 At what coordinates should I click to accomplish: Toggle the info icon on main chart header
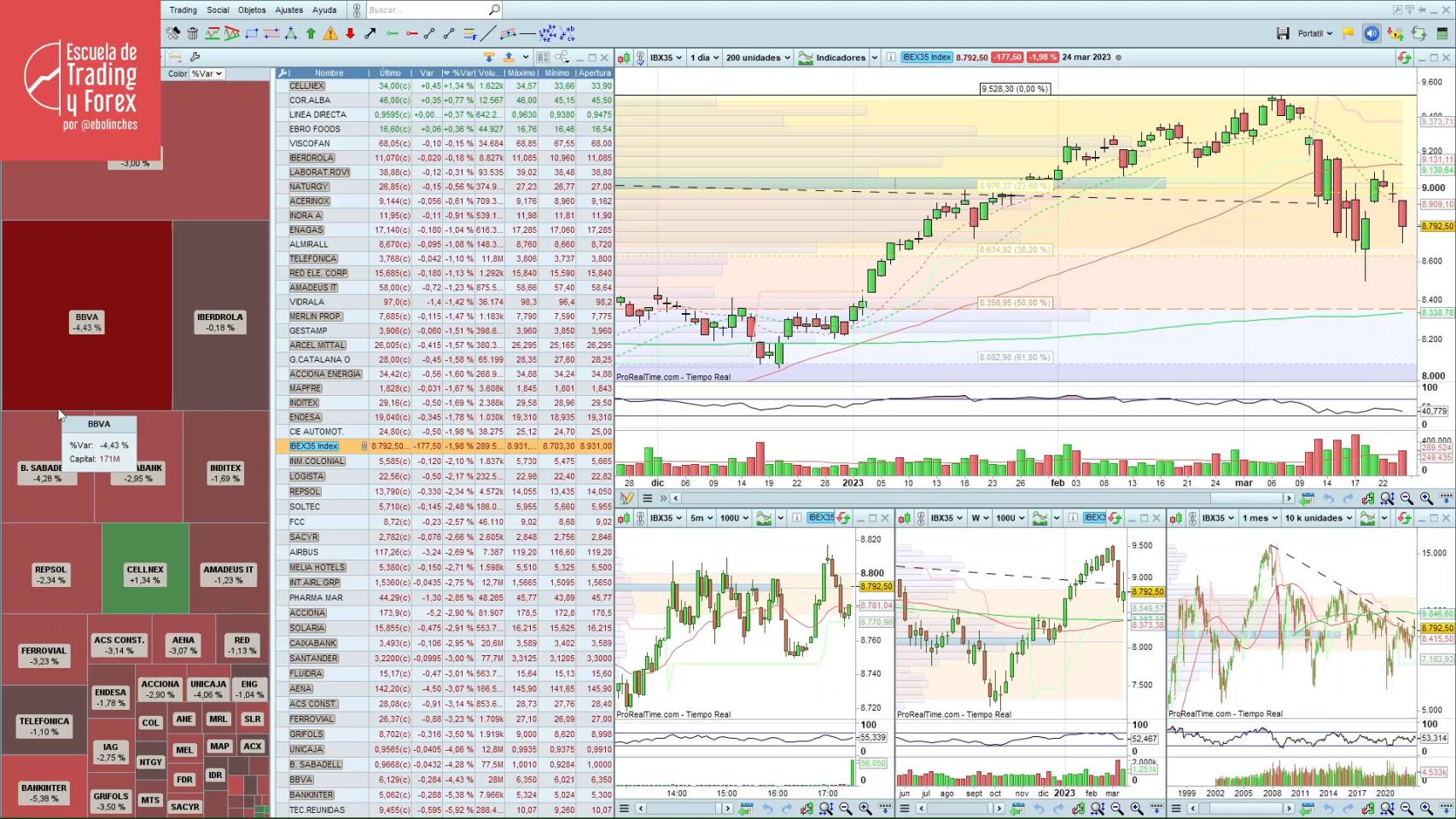891,57
